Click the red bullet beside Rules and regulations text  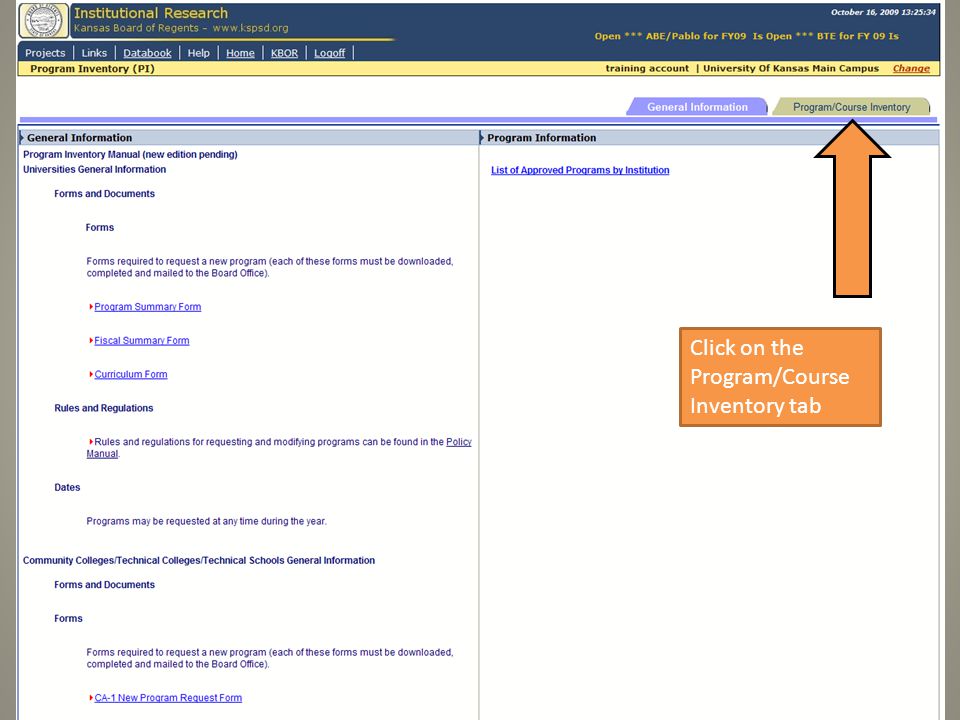(x=91, y=442)
